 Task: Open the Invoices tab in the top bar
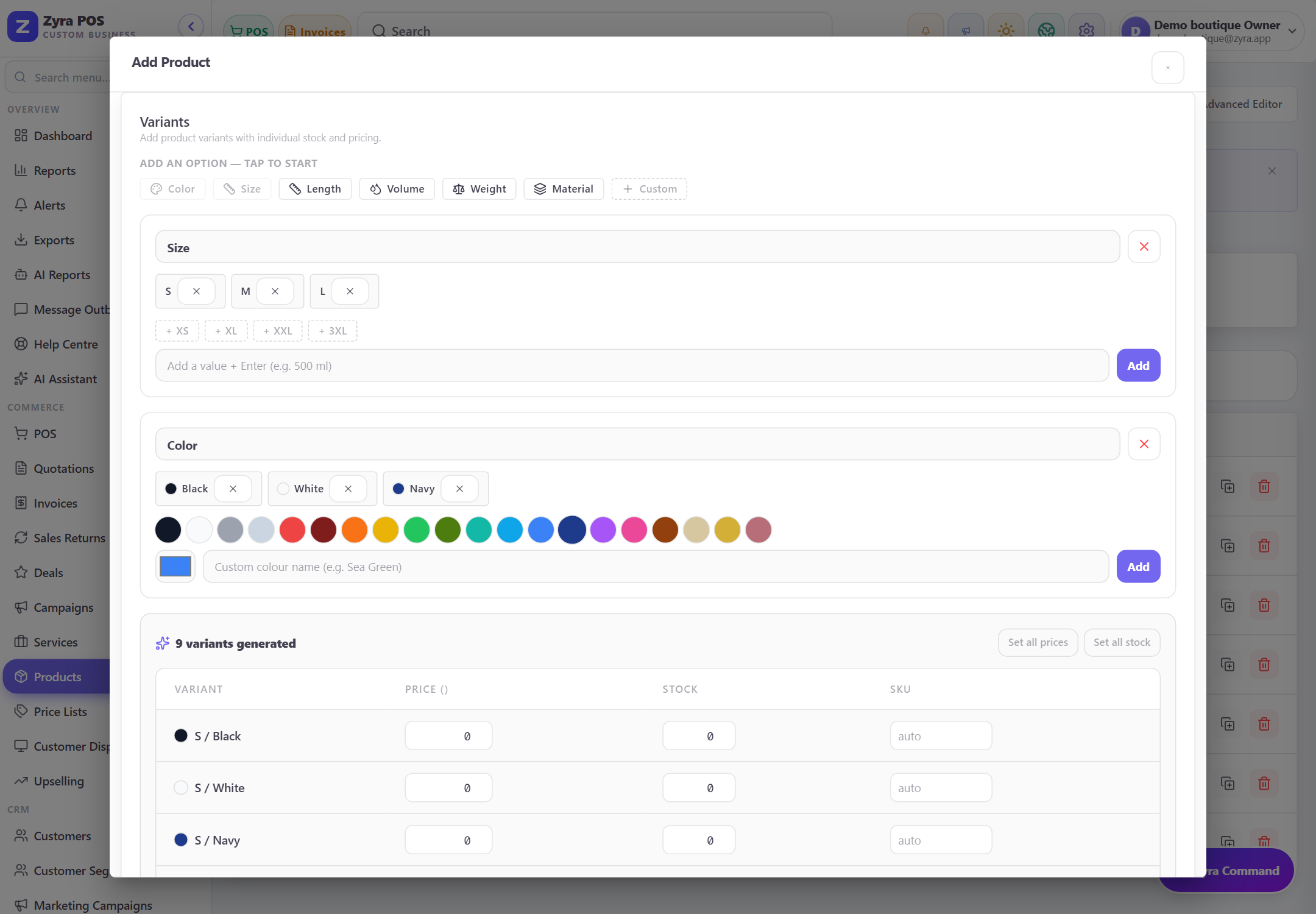pos(315,30)
